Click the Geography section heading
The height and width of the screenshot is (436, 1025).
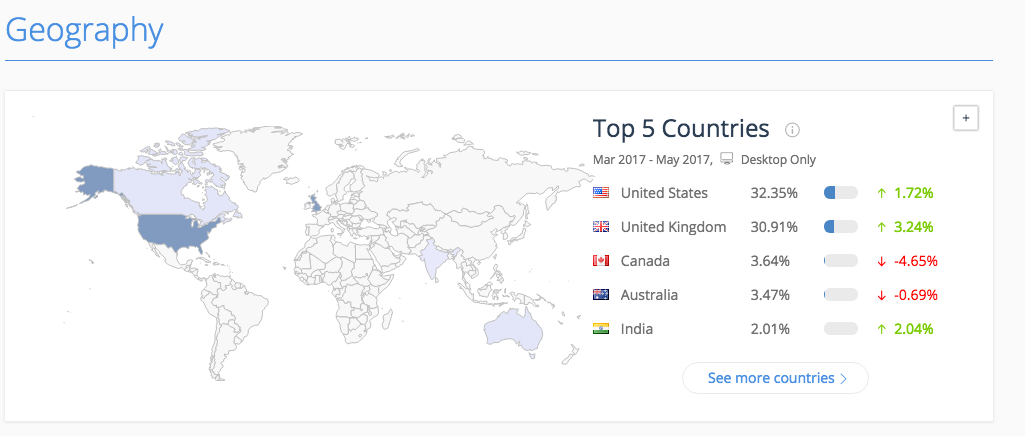84,29
